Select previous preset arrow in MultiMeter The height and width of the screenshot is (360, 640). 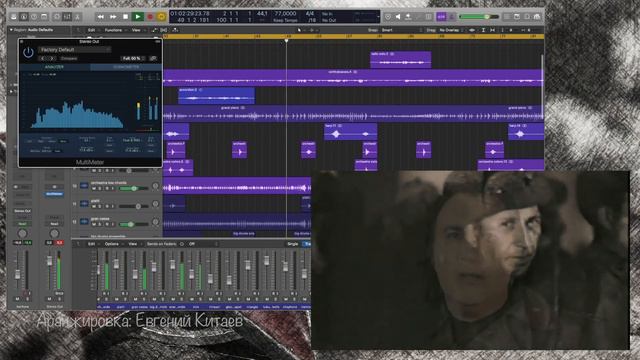pos(43,58)
